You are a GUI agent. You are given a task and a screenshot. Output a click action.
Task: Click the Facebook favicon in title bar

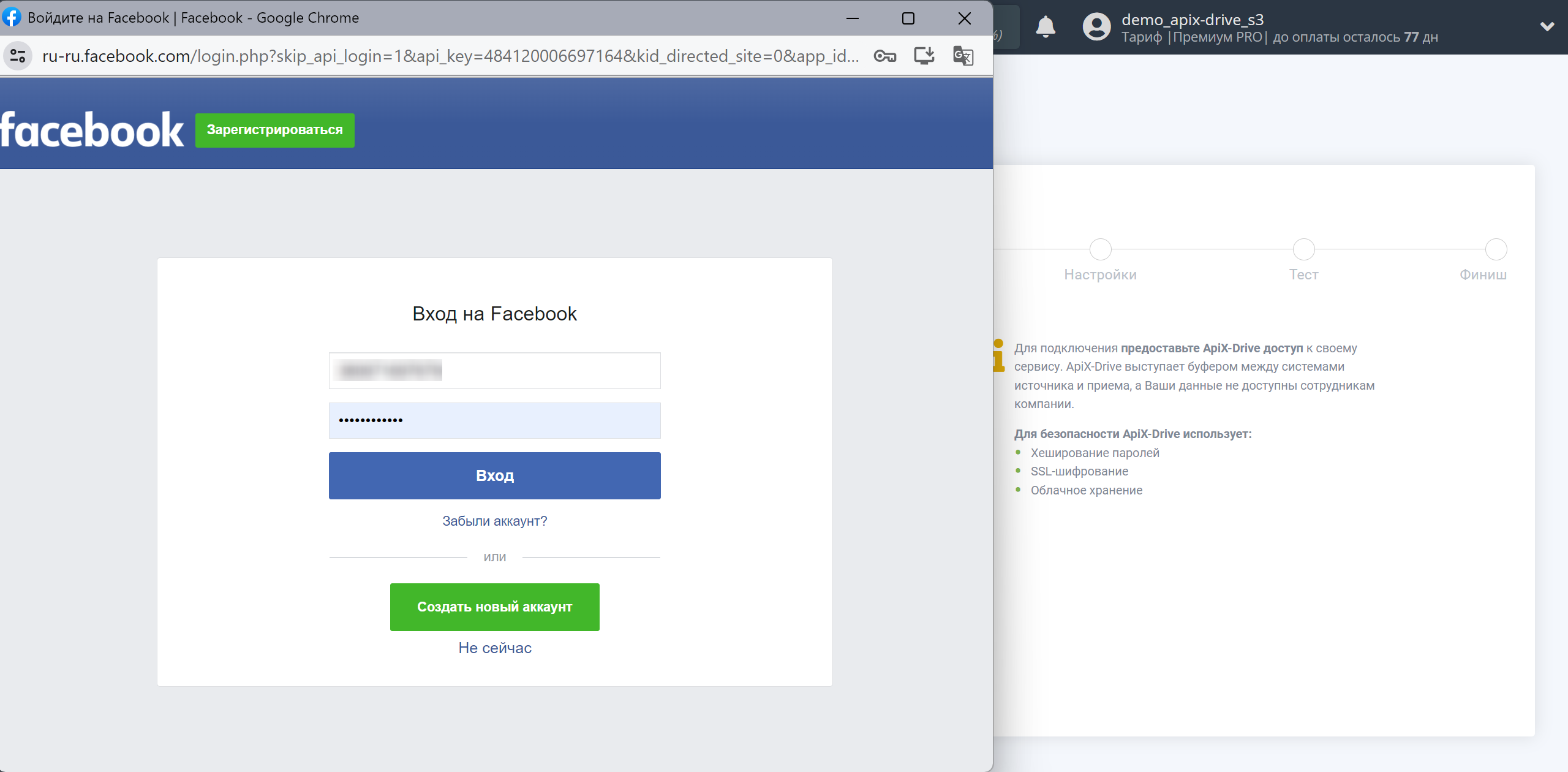click(x=12, y=17)
